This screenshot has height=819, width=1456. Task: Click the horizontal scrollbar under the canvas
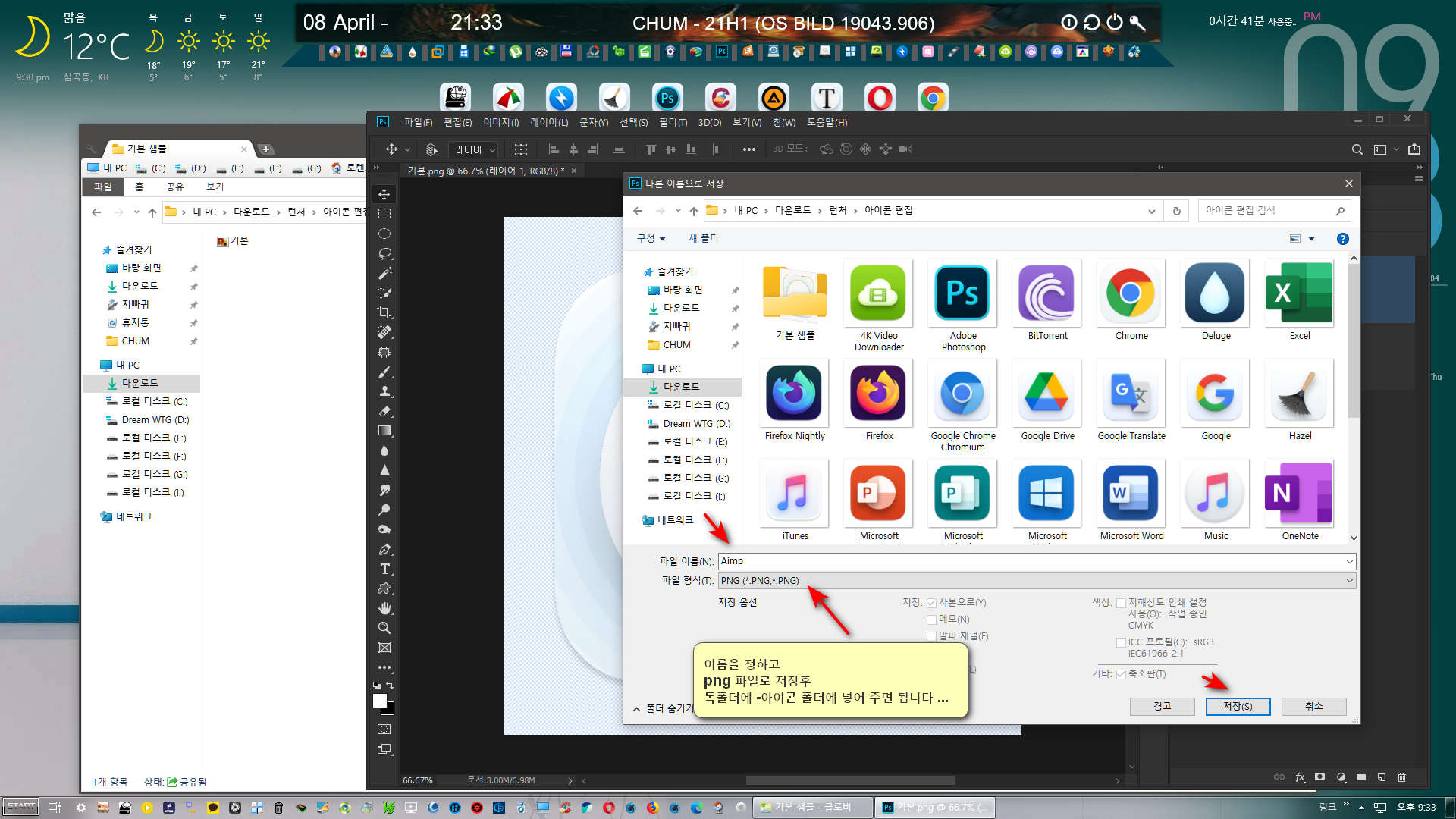click(x=850, y=780)
